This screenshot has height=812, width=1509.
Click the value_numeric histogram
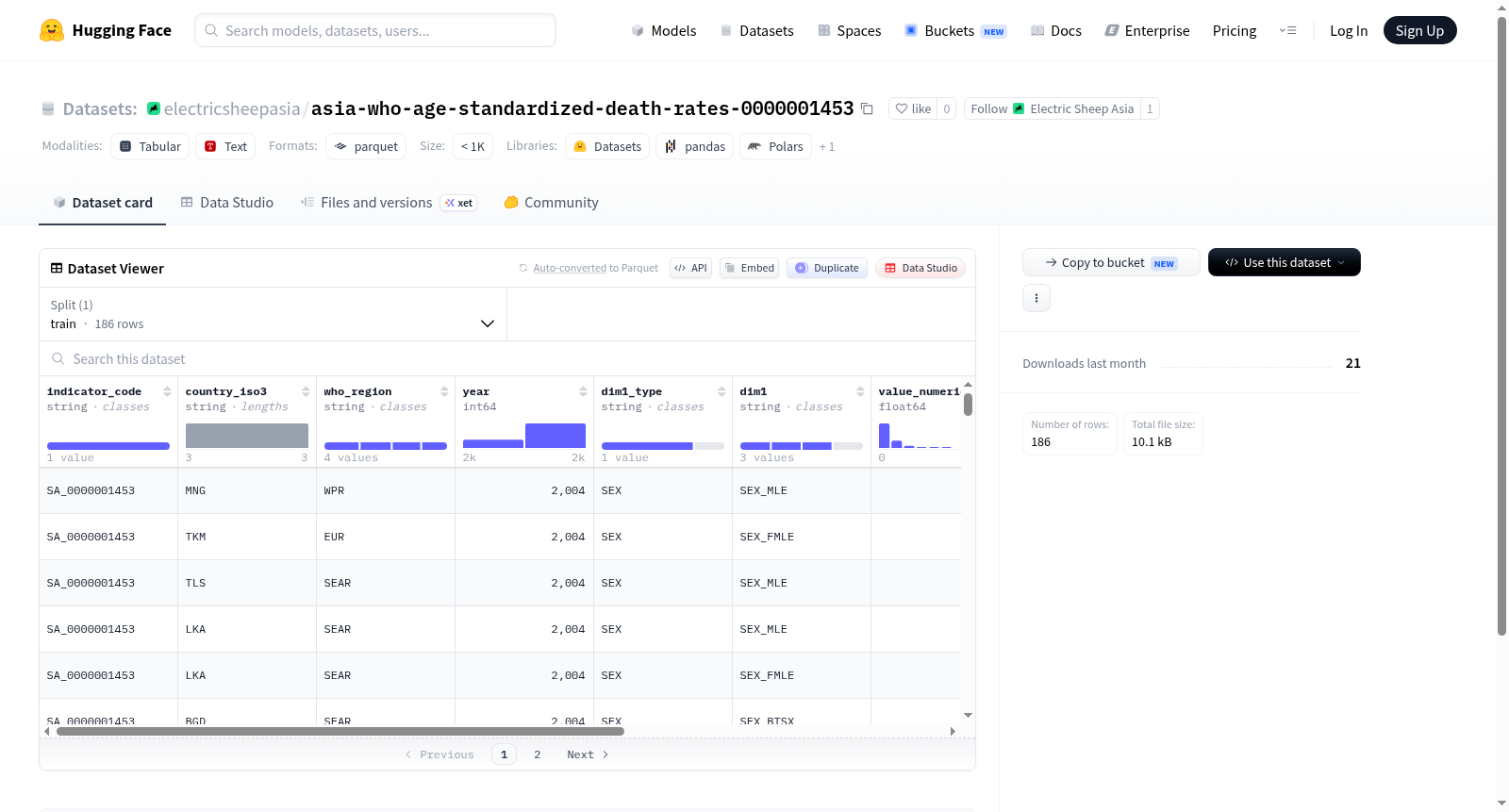click(x=916, y=436)
